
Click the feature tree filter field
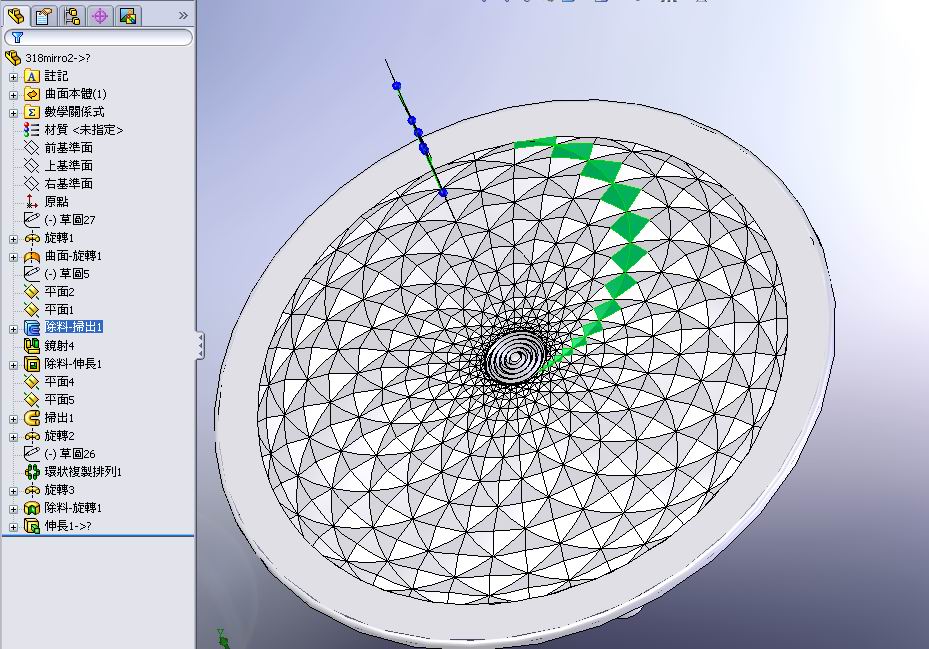tap(98, 37)
